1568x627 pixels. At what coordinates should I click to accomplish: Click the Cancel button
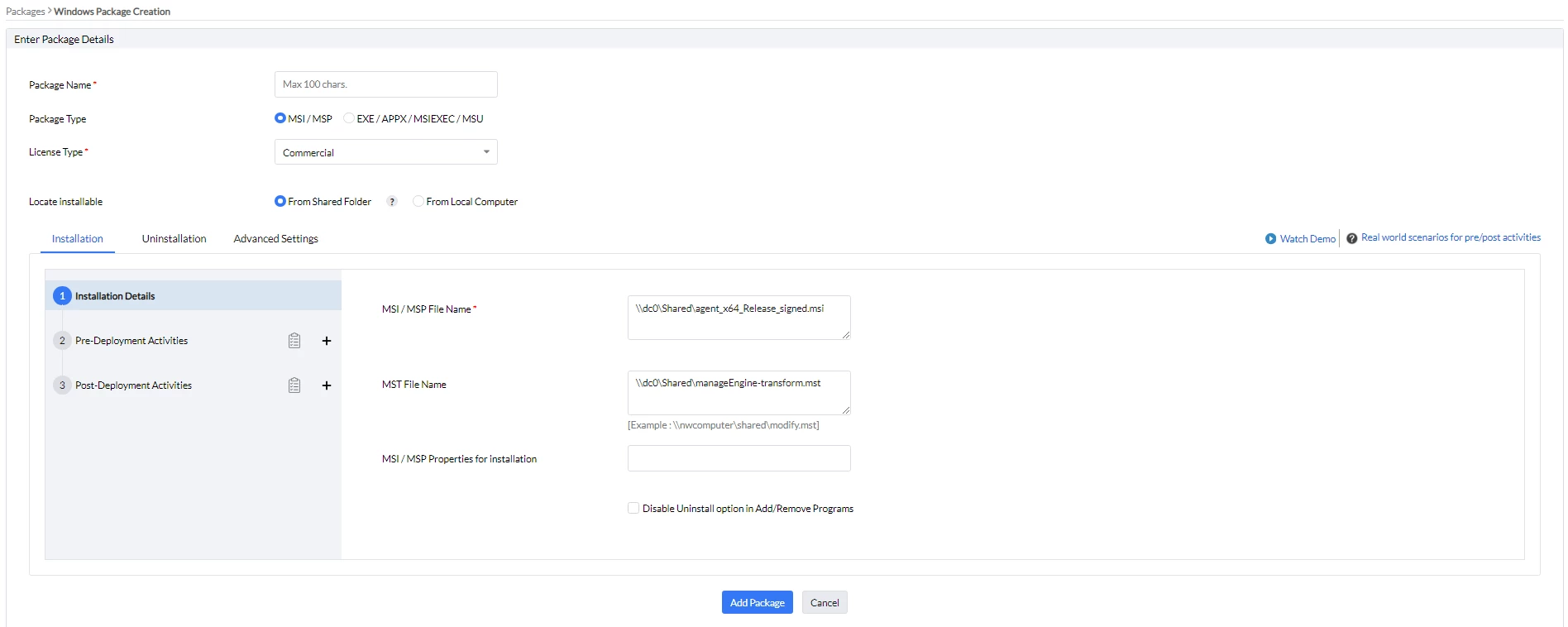(825, 602)
